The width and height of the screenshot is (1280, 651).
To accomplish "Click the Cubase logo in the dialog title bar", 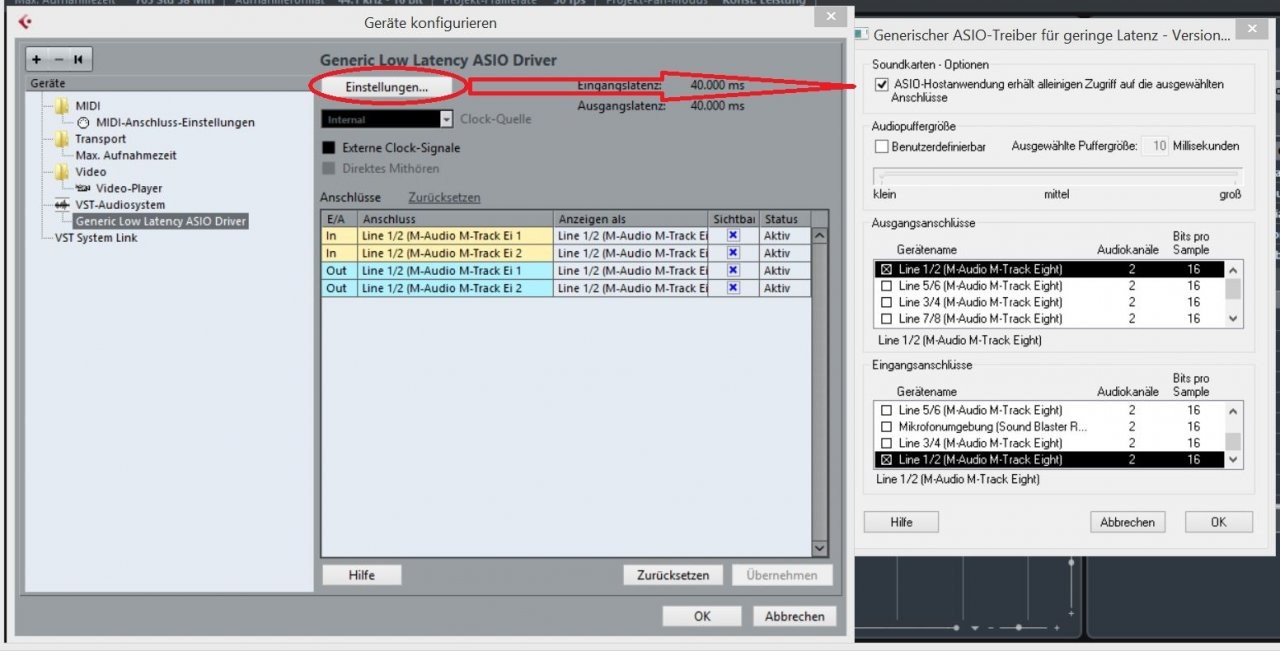I will point(25,23).
